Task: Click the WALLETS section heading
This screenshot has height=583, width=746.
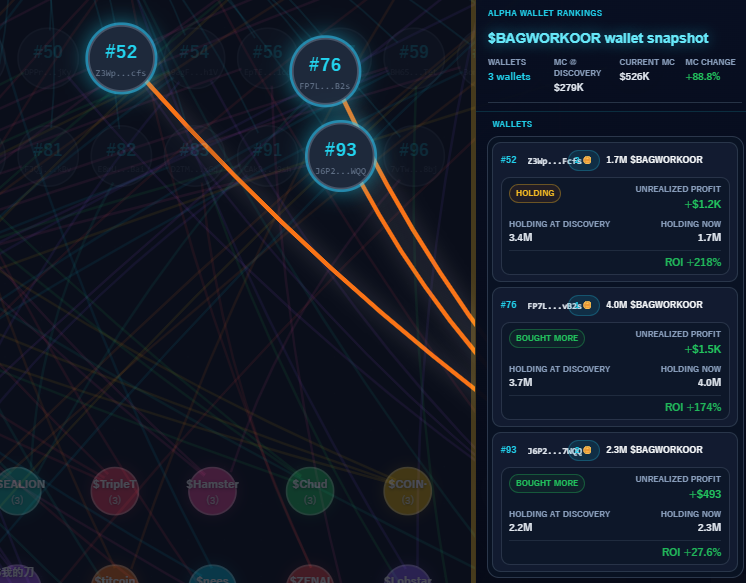Action: 512,124
